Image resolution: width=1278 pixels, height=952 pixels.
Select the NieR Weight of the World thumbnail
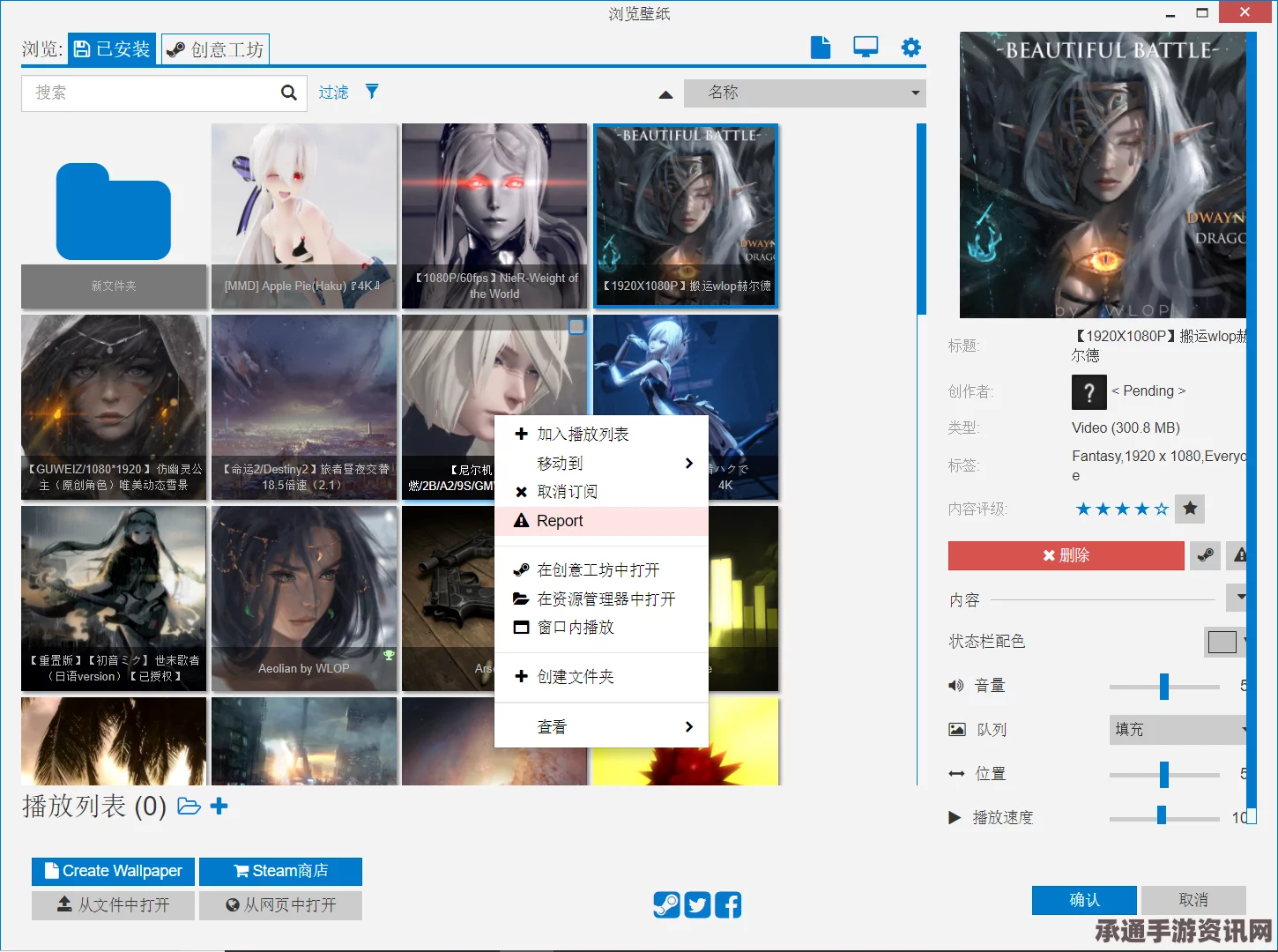[x=494, y=216]
